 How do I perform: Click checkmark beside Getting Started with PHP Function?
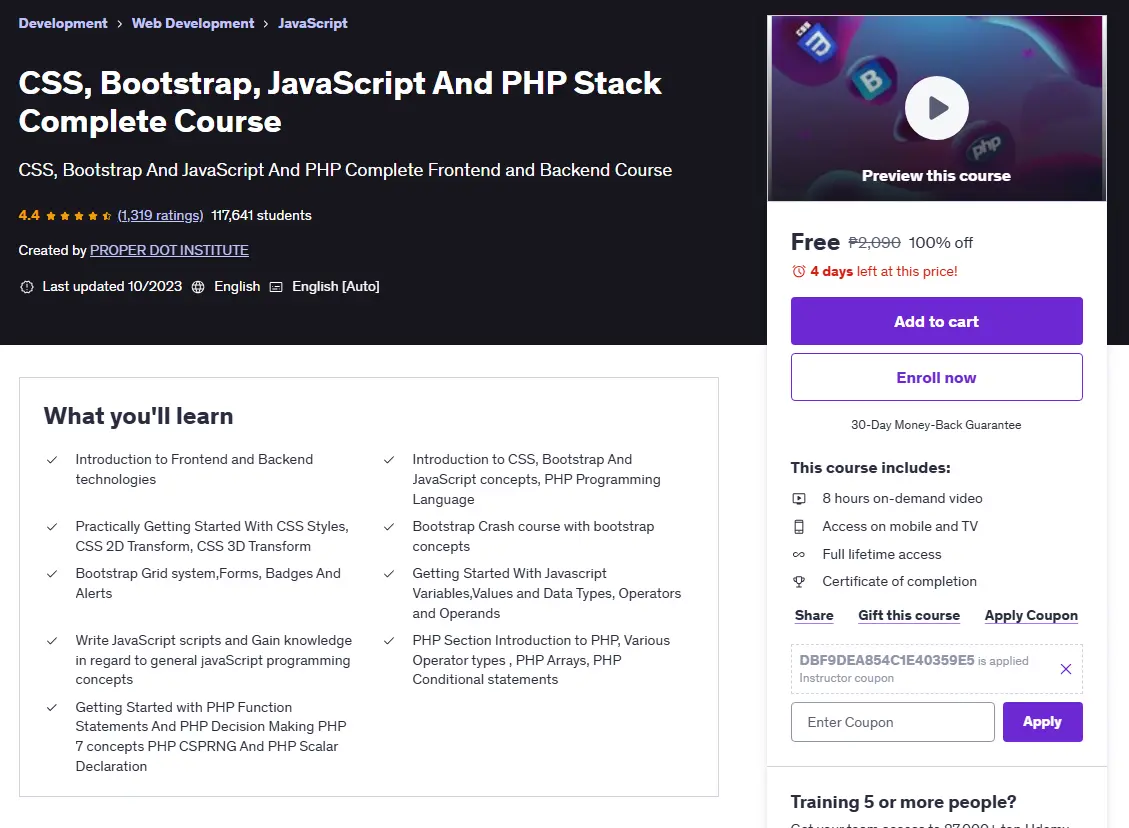coord(52,708)
